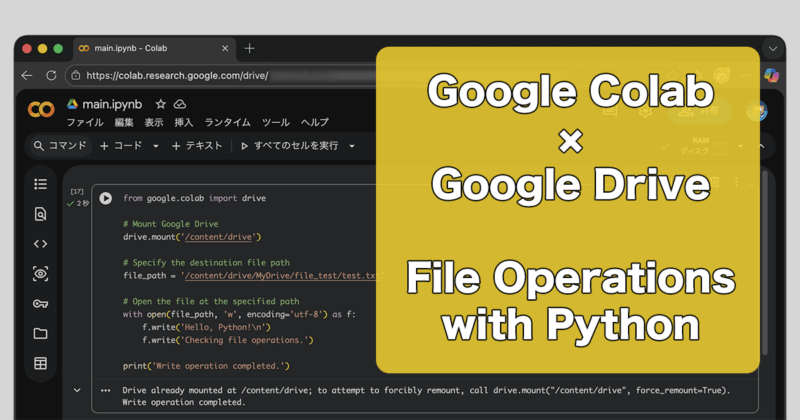Open the 編集 menu
Screen dimensions: 800x420
coord(124,122)
